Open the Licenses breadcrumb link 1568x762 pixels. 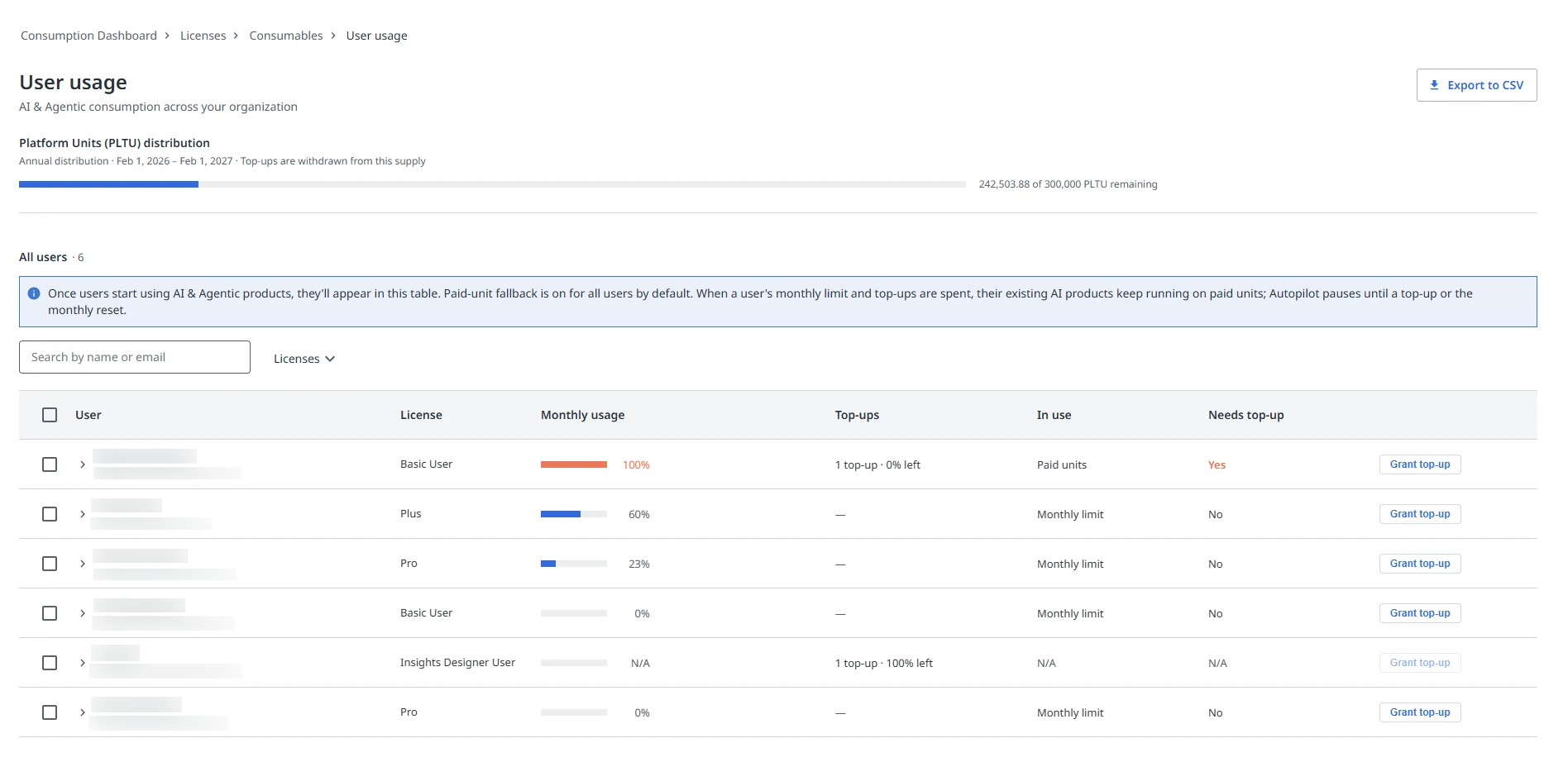203,36
